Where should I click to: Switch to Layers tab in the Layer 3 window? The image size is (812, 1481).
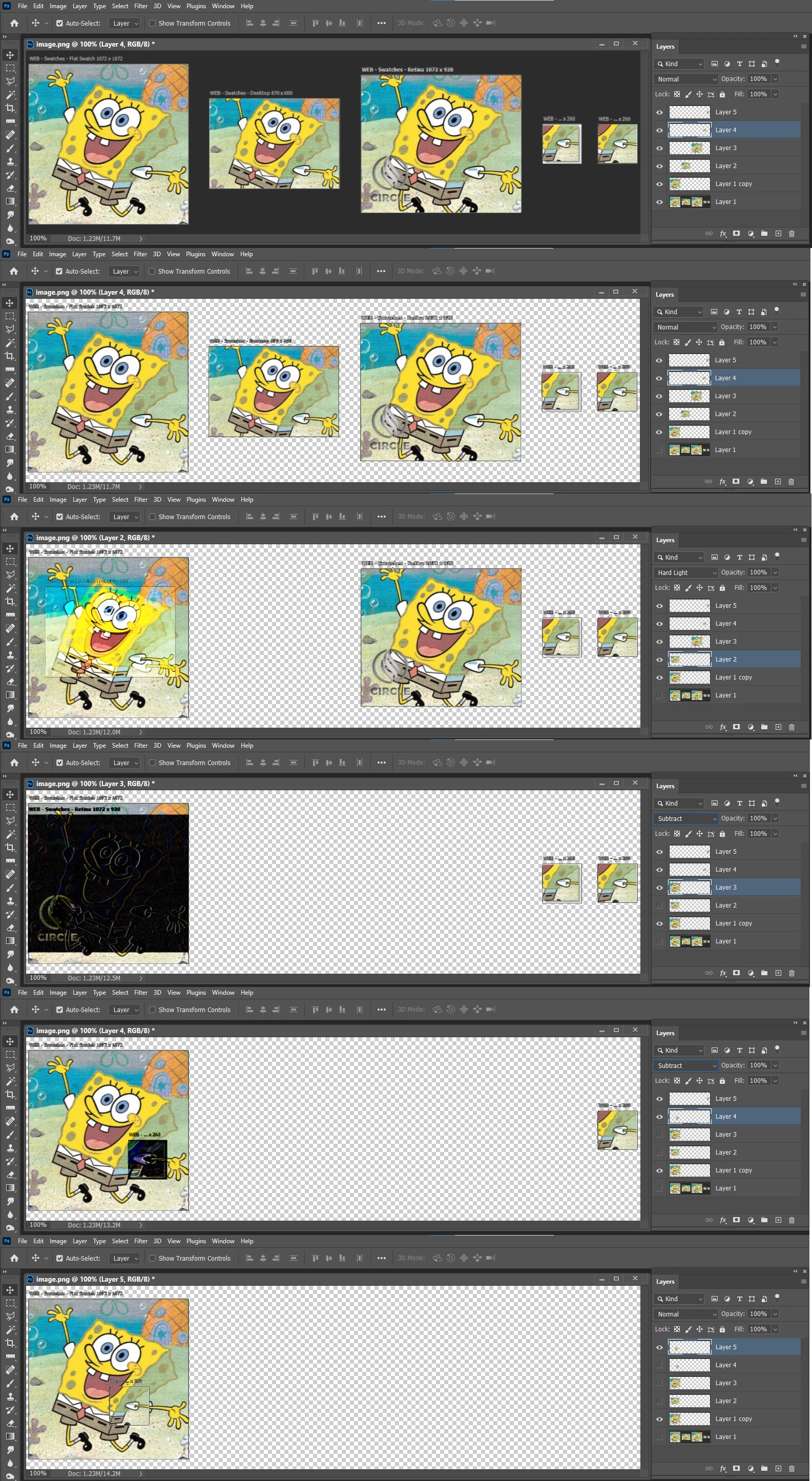pyautogui.click(x=665, y=786)
